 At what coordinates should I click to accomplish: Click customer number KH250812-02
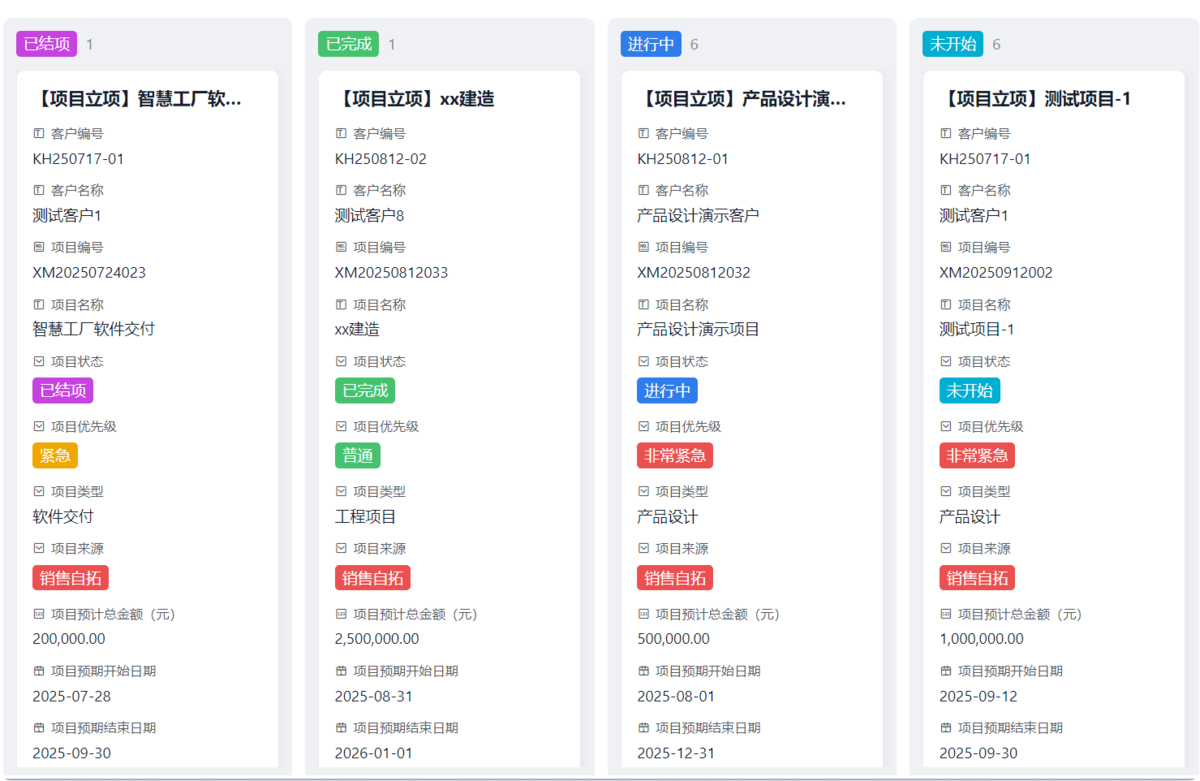point(381,158)
